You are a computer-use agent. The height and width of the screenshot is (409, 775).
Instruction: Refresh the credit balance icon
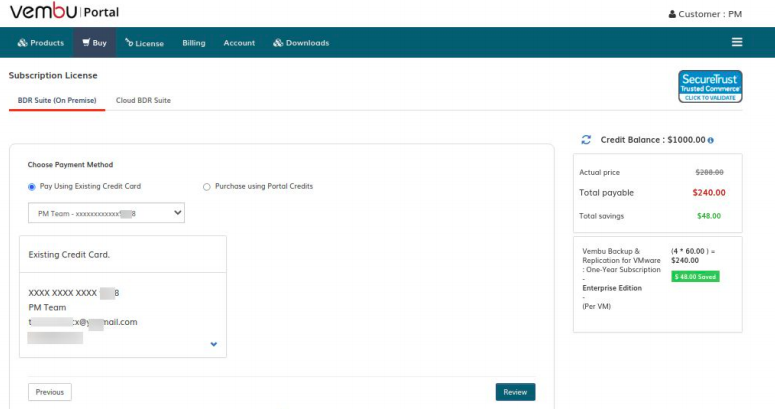[x=586, y=140]
